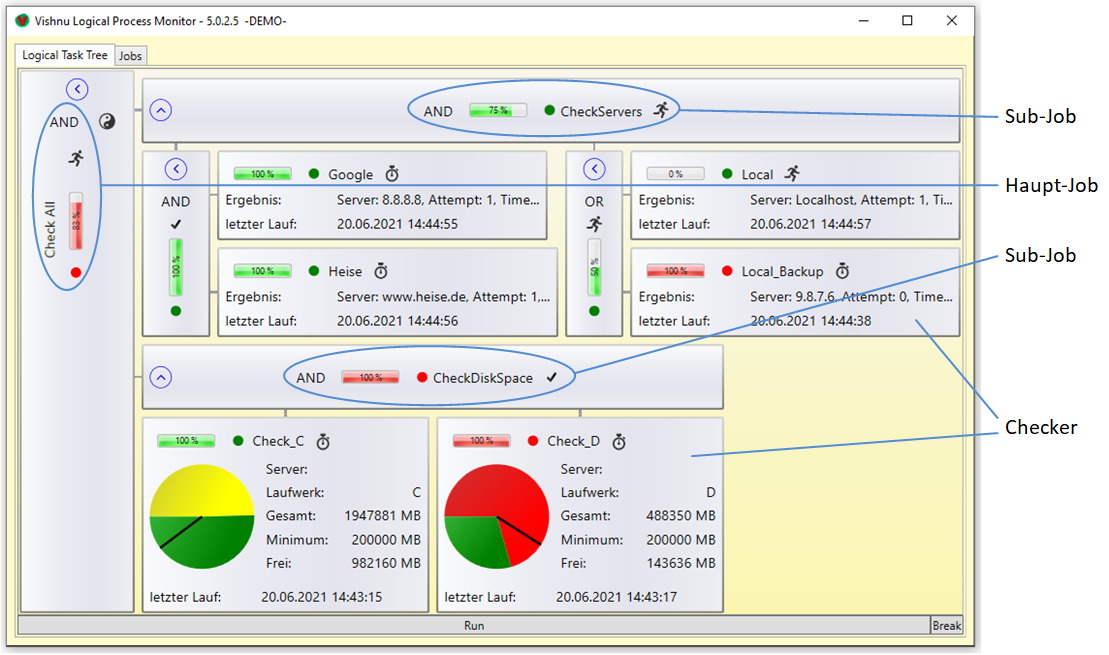Switch to the Jobs tab
The width and height of the screenshot is (1109, 655).
[130, 57]
